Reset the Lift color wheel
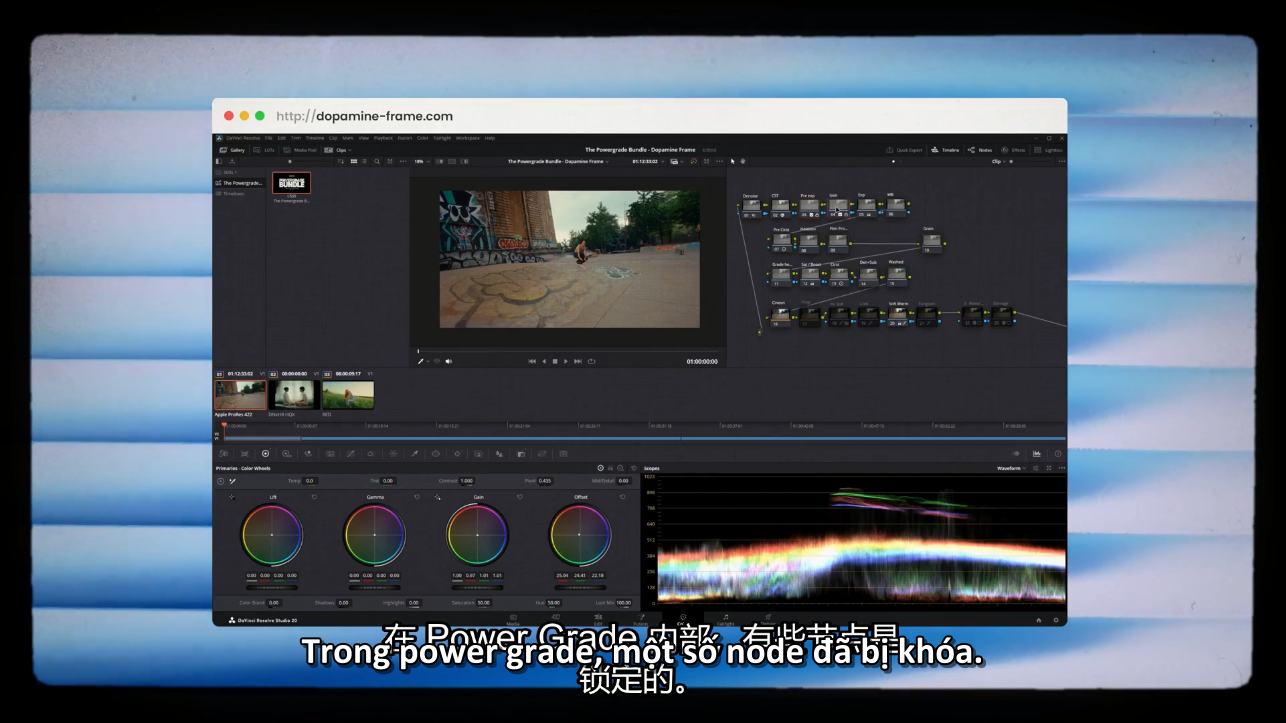Image resolution: width=1286 pixels, height=723 pixels. pos(314,497)
